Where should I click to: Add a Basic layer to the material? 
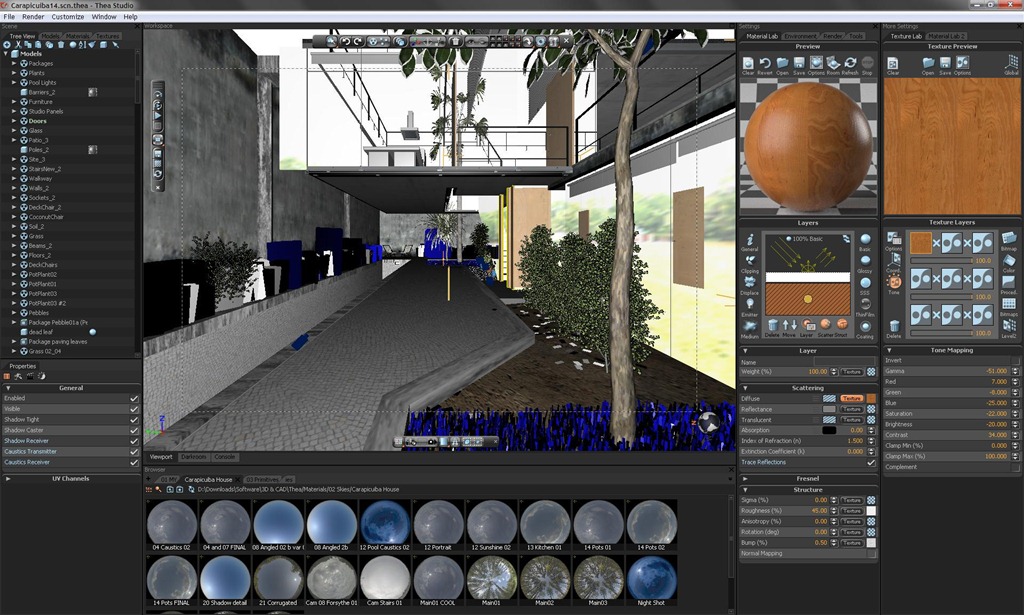(864, 239)
